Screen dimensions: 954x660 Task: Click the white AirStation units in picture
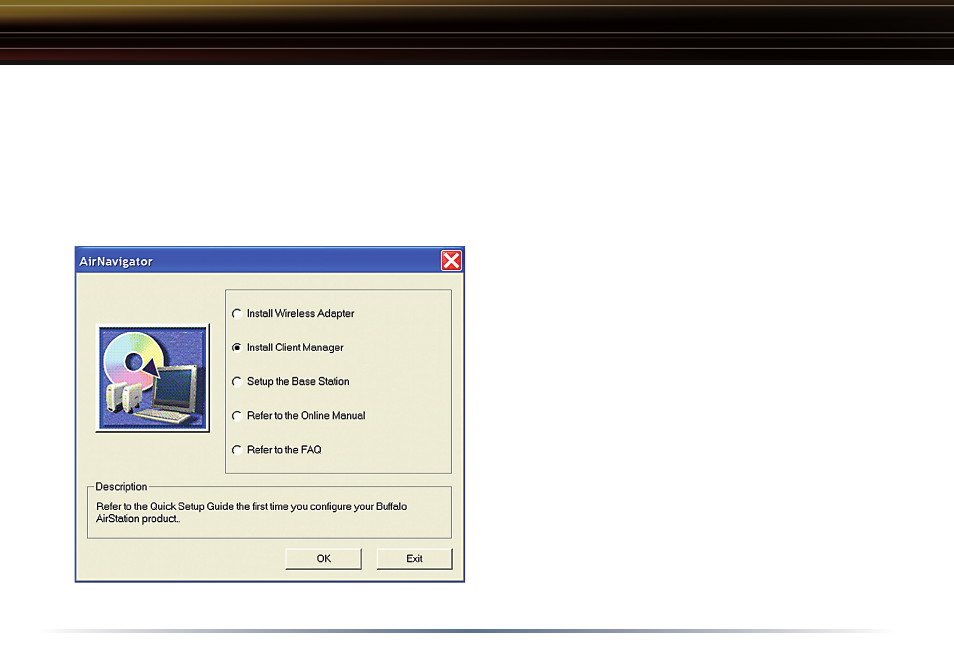point(124,397)
